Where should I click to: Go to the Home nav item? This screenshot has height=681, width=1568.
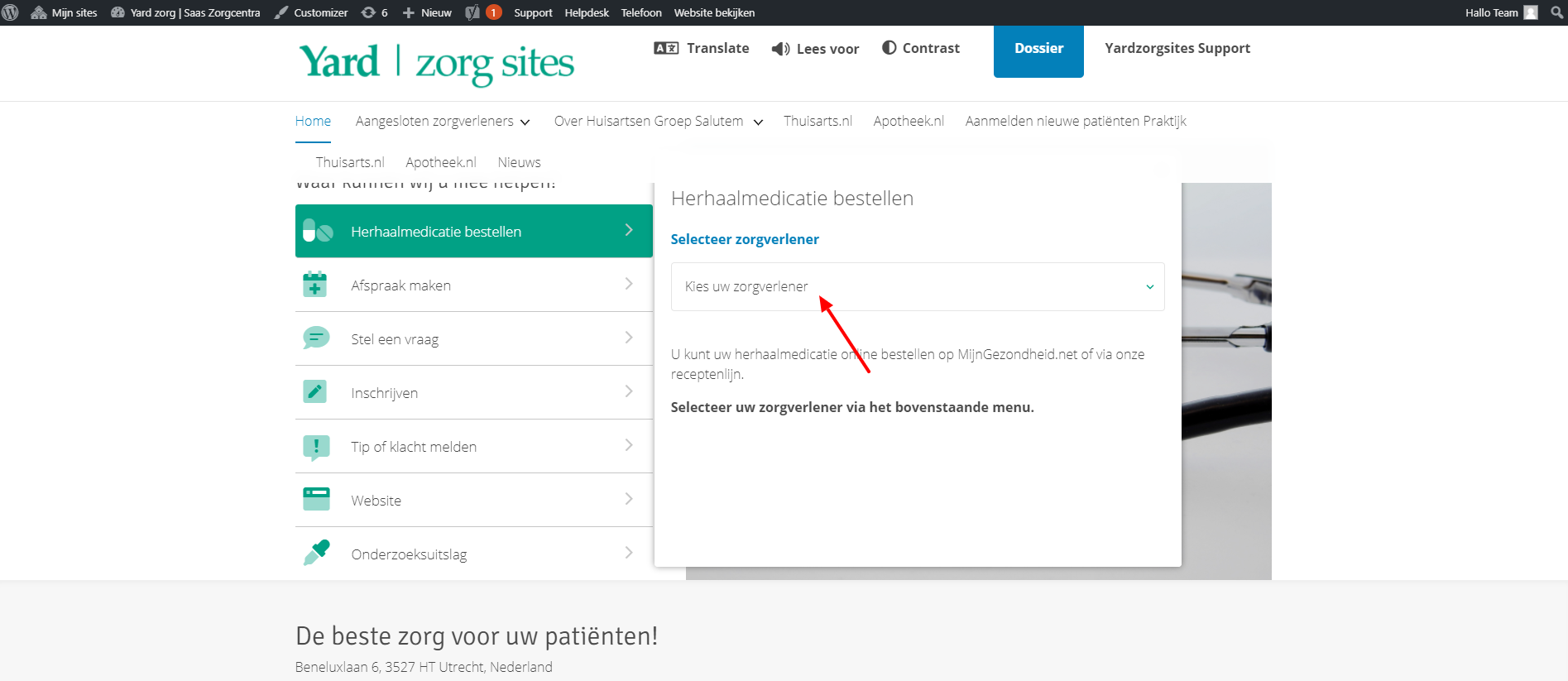point(313,121)
